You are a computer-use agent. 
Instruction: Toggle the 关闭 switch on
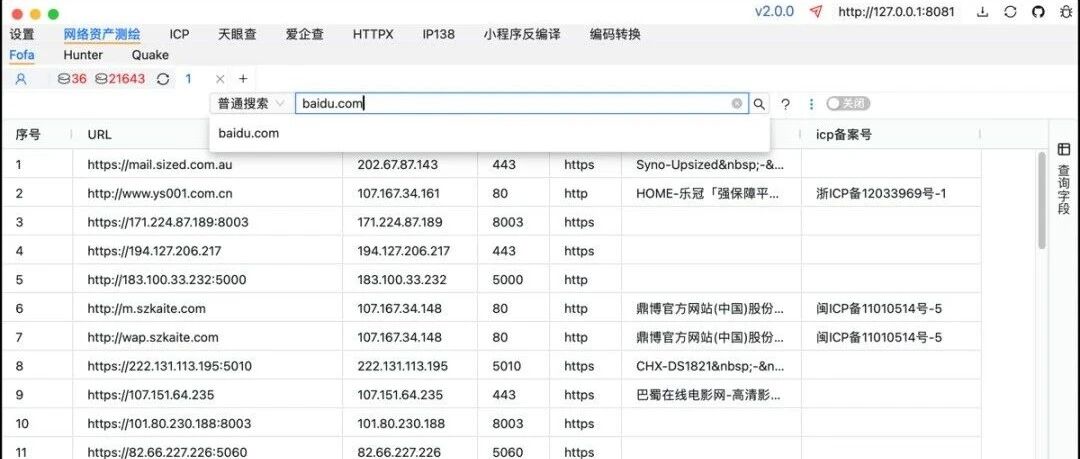849,103
